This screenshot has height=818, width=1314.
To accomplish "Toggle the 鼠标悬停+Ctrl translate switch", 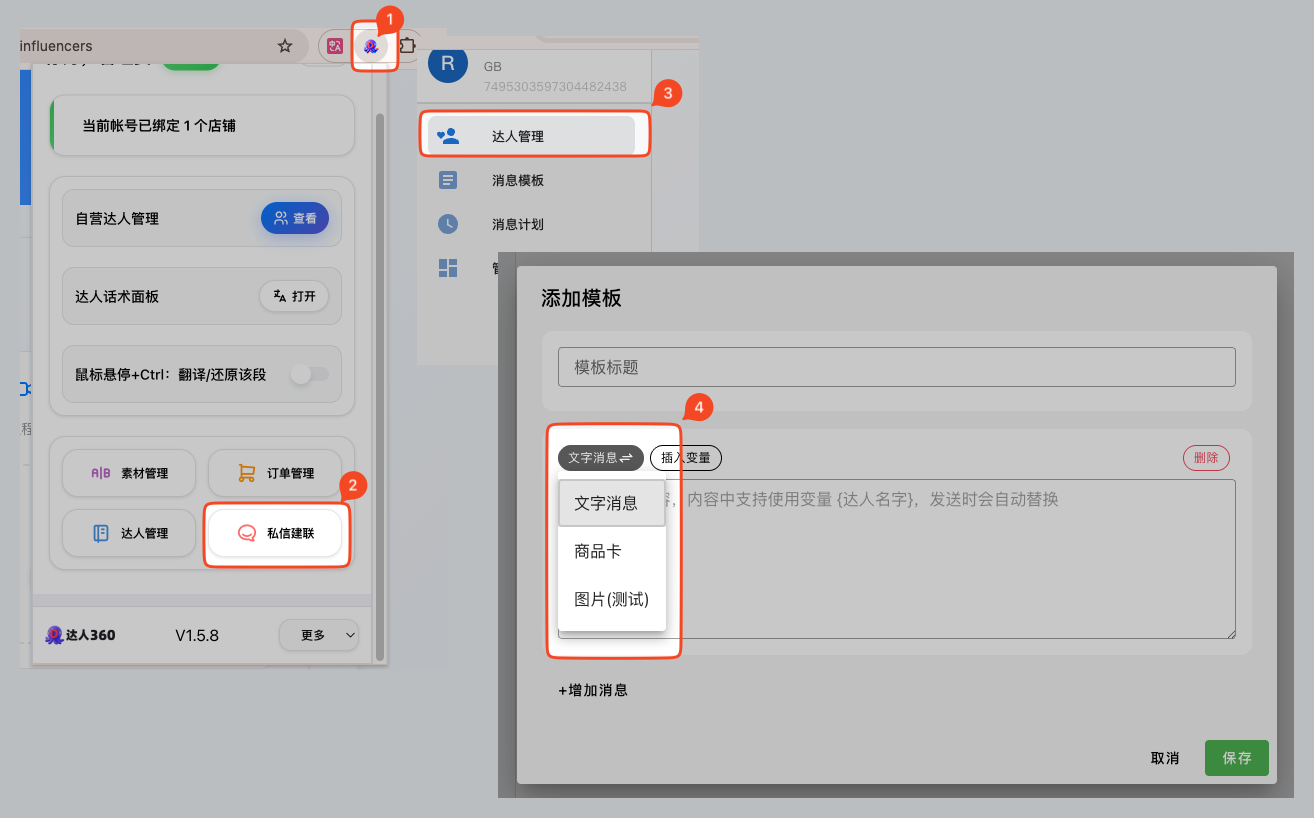I will (x=309, y=374).
